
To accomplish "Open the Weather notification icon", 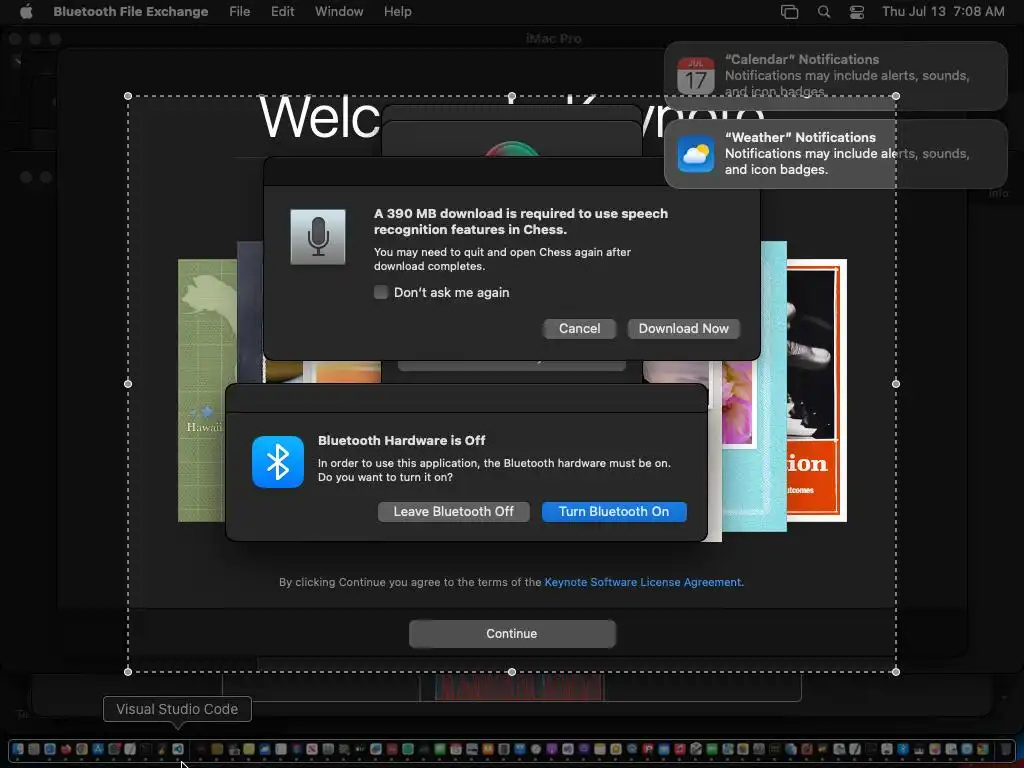I will coord(696,154).
